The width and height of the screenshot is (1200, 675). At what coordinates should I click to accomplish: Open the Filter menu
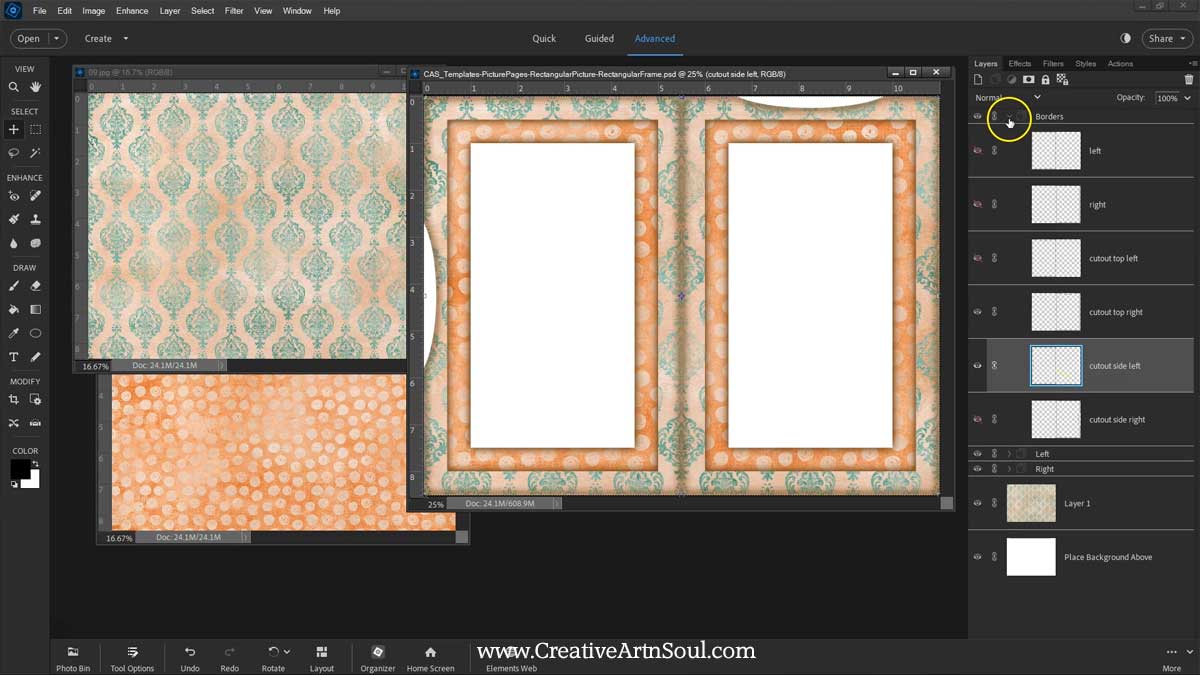[234, 11]
